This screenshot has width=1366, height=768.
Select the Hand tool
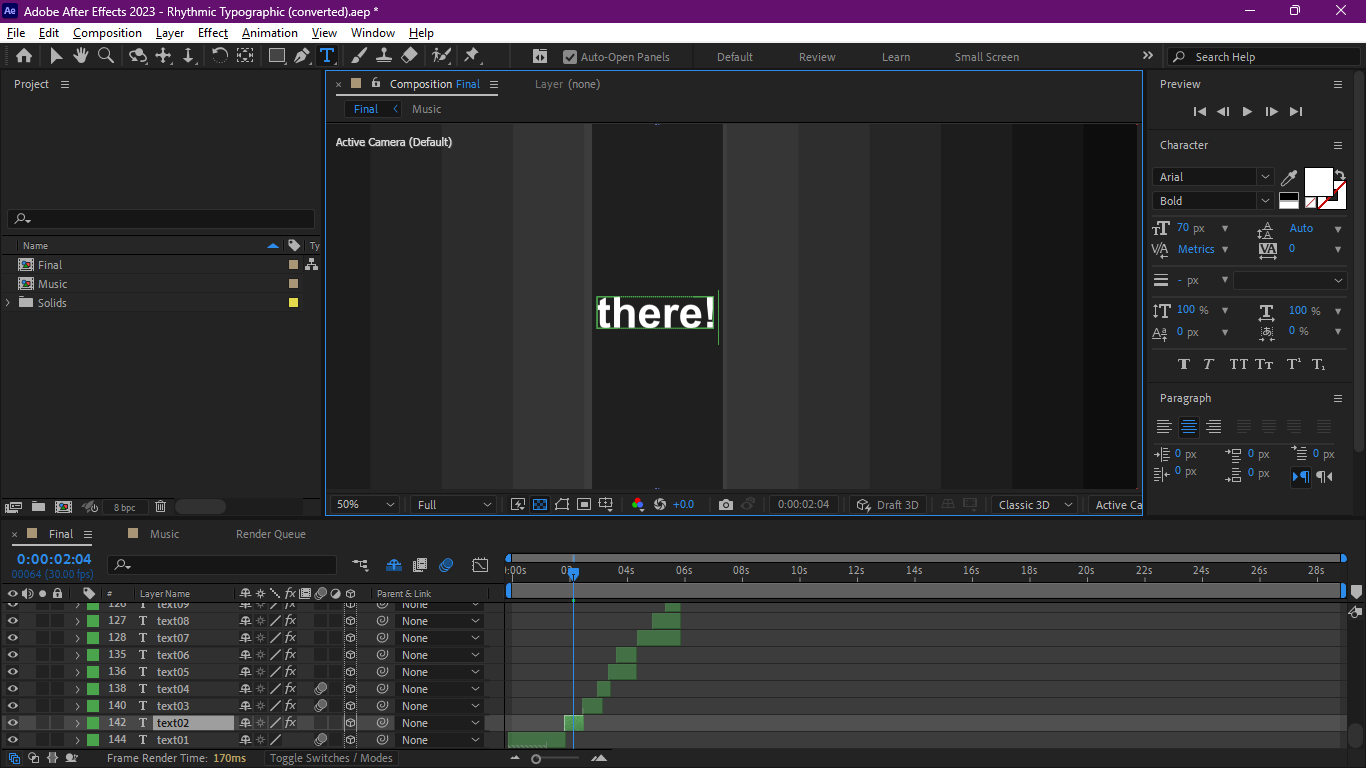pyautogui.click(x=80, y=56)
